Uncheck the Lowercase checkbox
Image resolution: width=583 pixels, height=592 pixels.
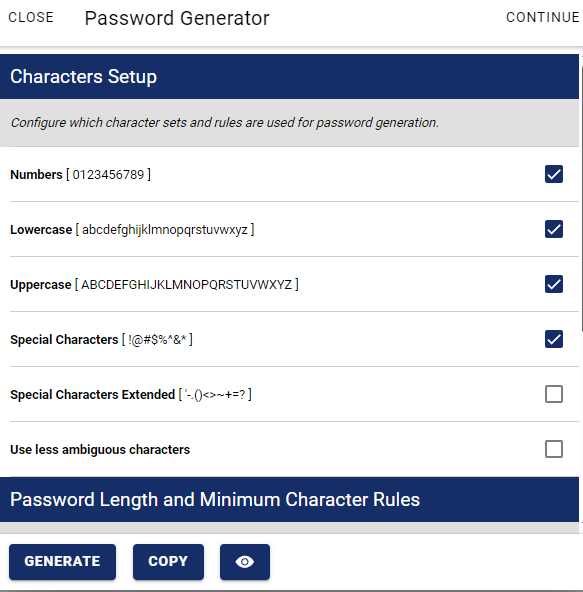554,229
